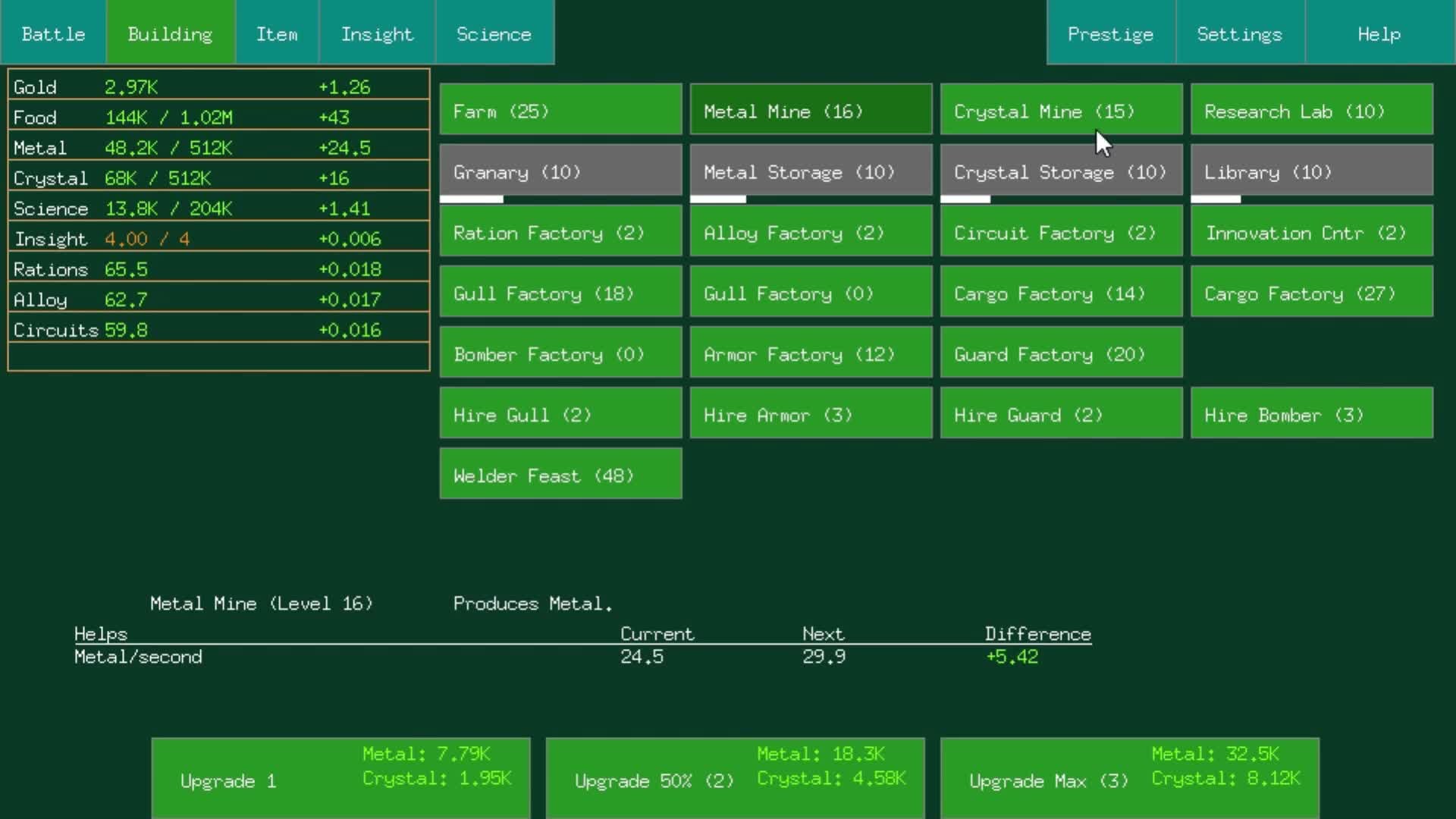This screenshot has height=819, width=1456.
Task: Click the Metal Storage (10) building
Action: (x=811, y=171)
